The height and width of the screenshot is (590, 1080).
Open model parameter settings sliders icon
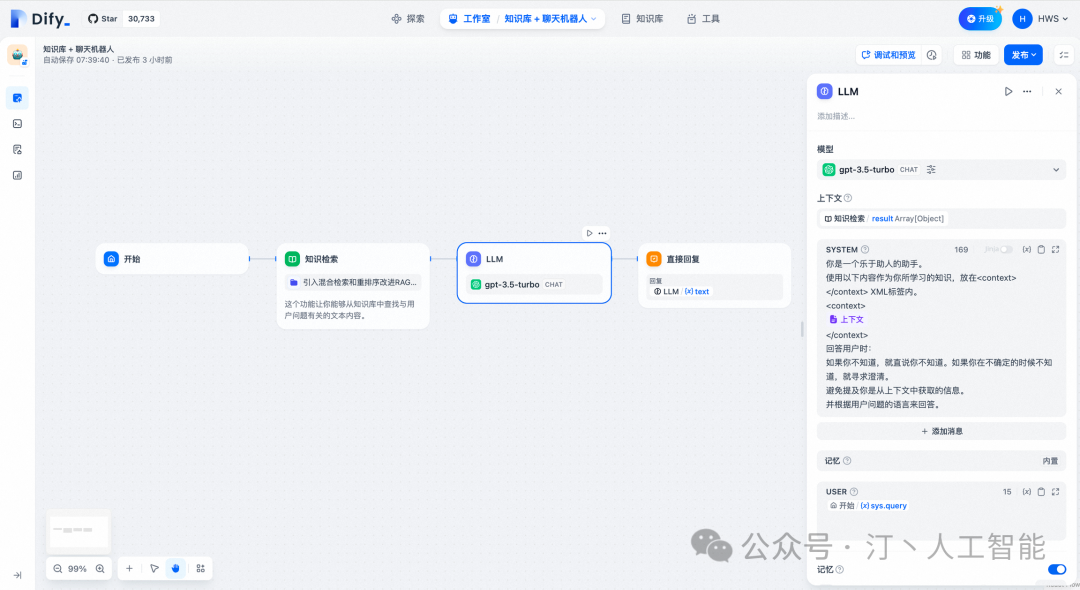931,169
